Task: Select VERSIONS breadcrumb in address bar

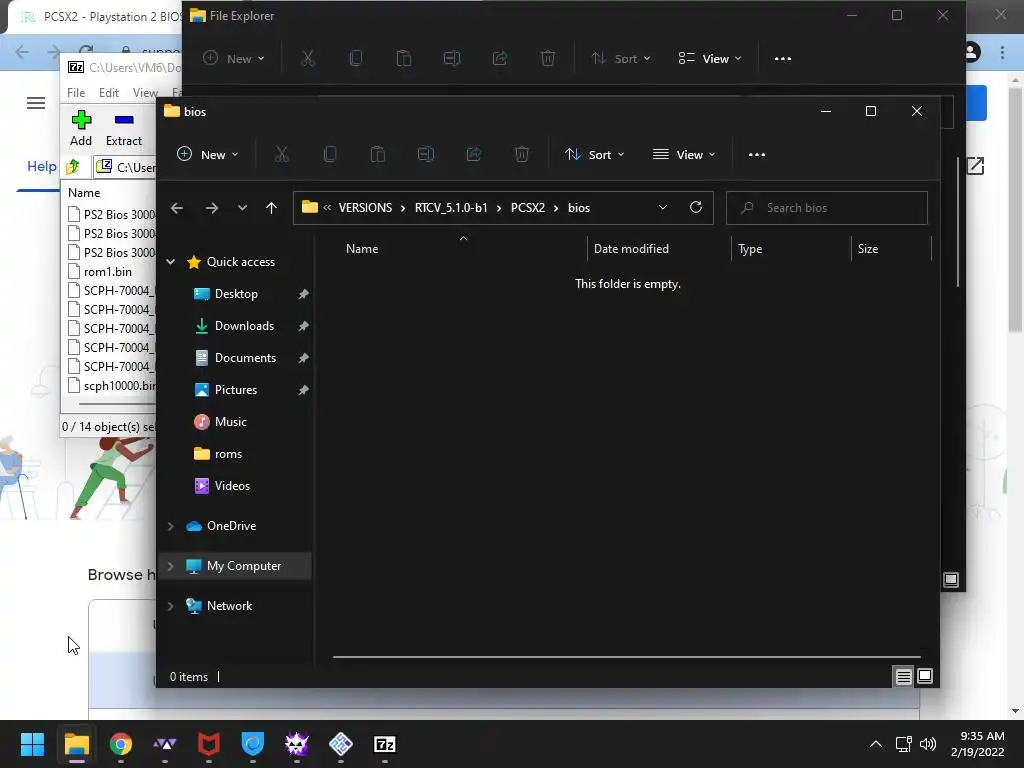Action: pyautogui.click(x=365, y=208)
